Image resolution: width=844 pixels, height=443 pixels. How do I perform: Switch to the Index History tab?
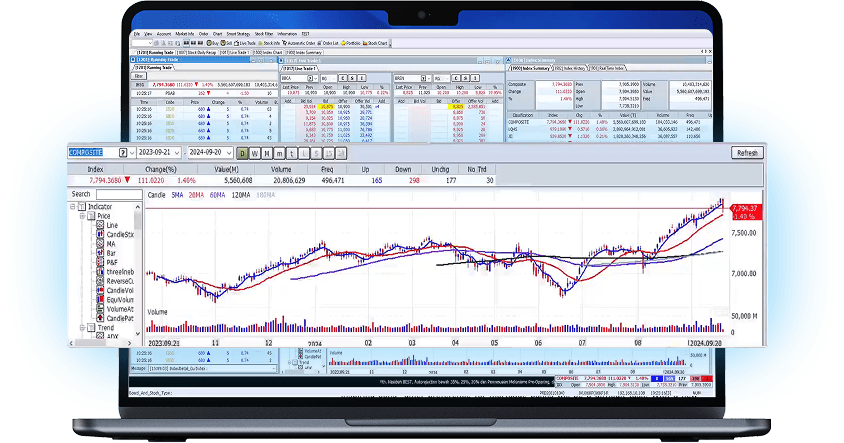click(571, 68)
